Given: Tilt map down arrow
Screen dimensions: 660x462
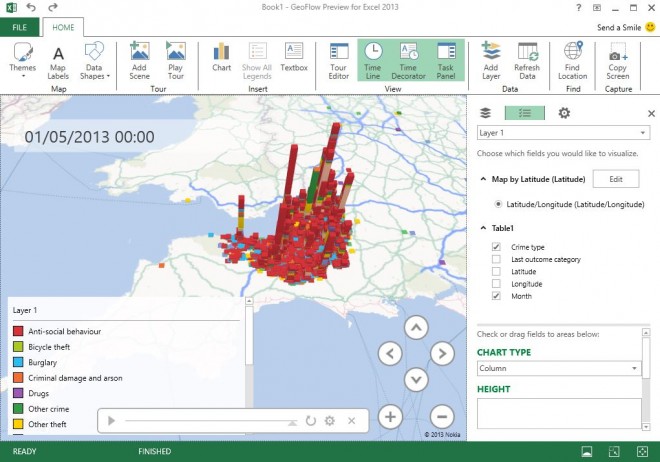Looking at the screenshot, I should coord(416,380).
